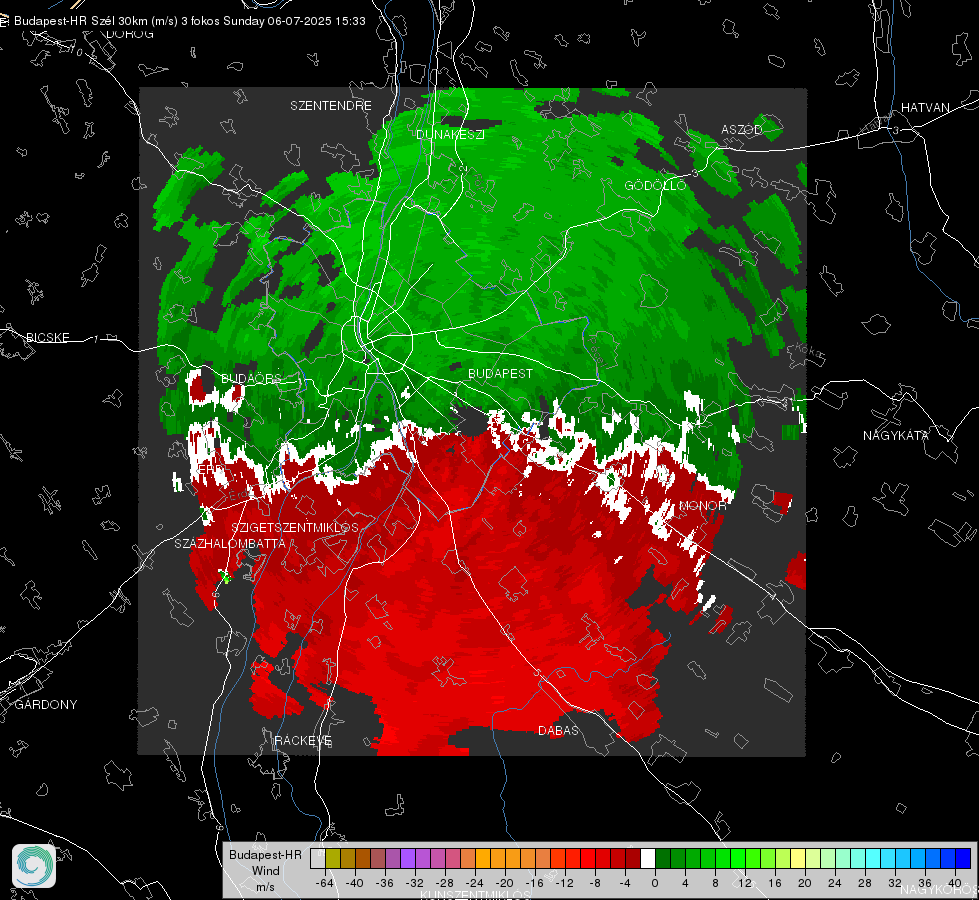The height and width of the screenshot is (900, 979).
Task: Select the RÁCKEVE city label
Action: (303, 741)
